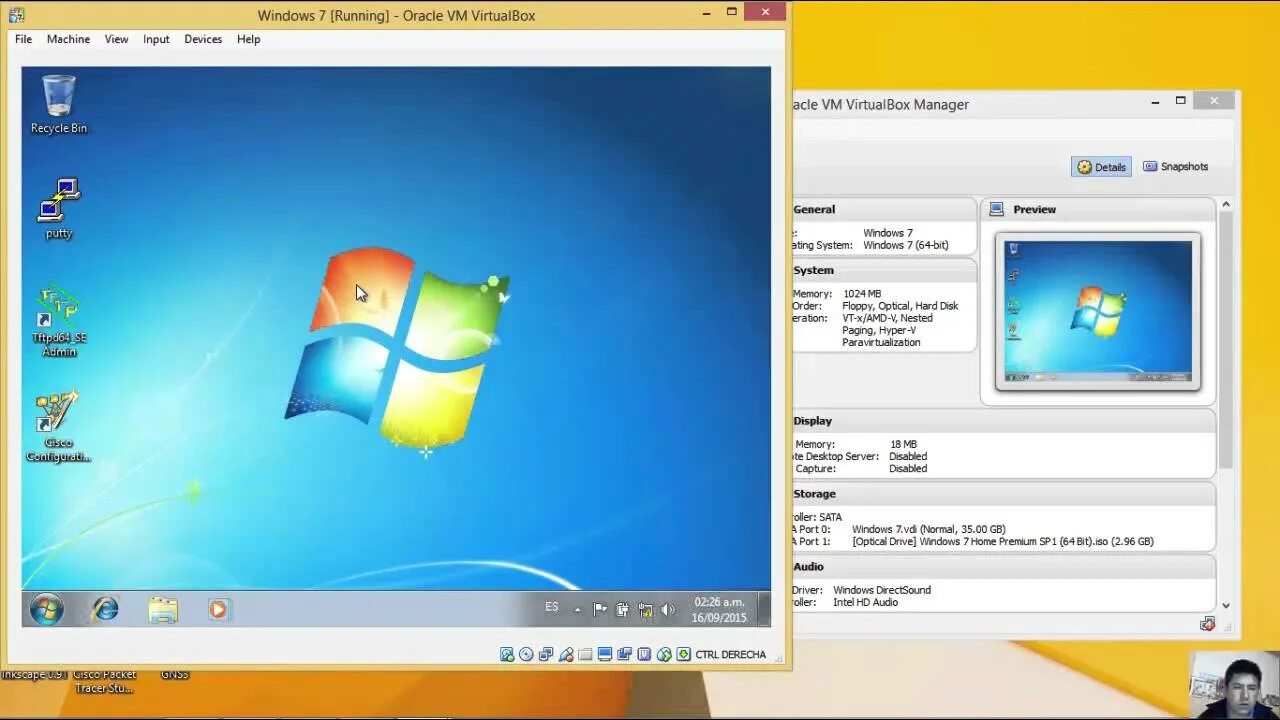Open the Machine menu

[x=68, y=39]
